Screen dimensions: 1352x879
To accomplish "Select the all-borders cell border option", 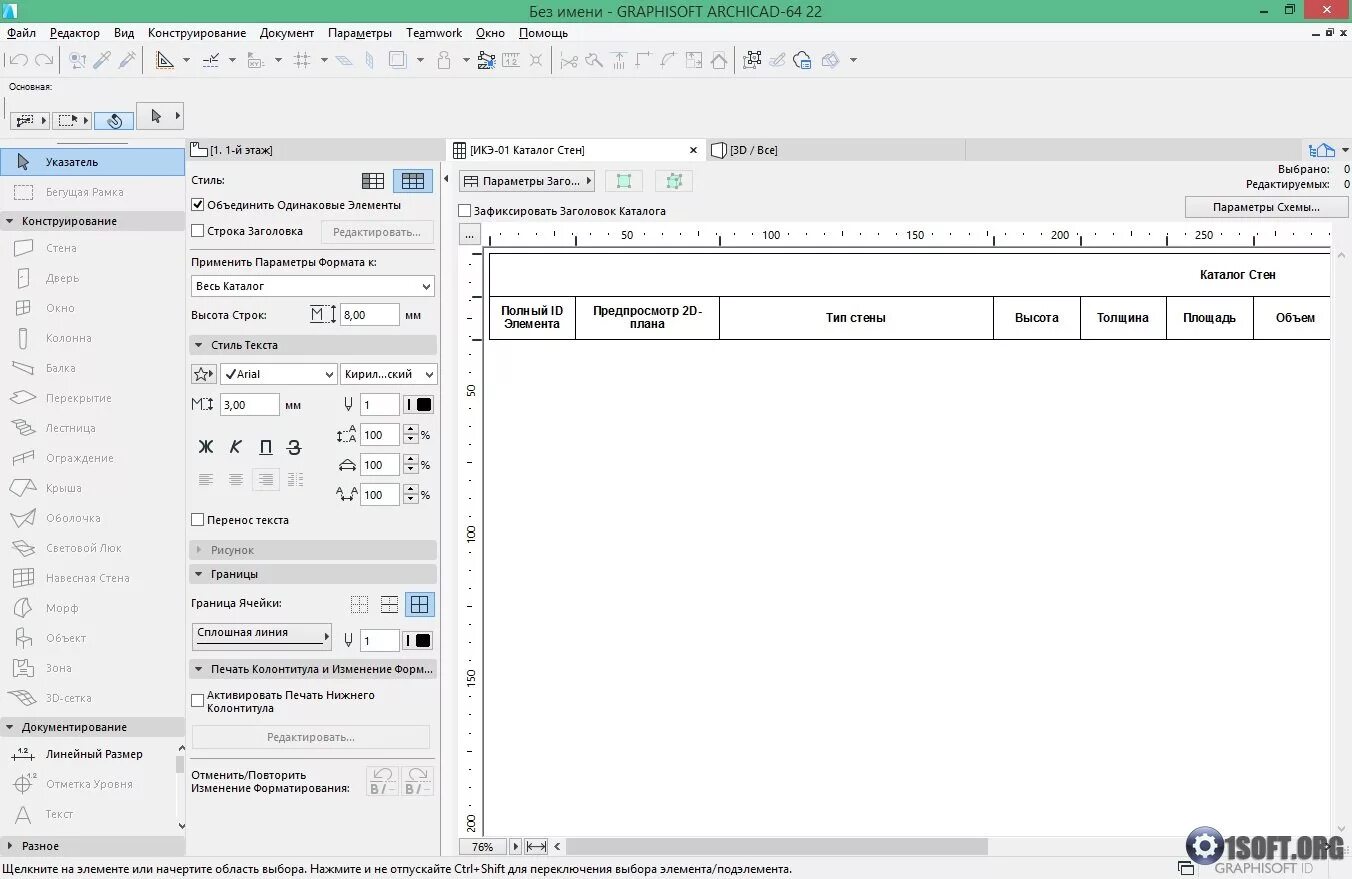I will click(419, 604).
